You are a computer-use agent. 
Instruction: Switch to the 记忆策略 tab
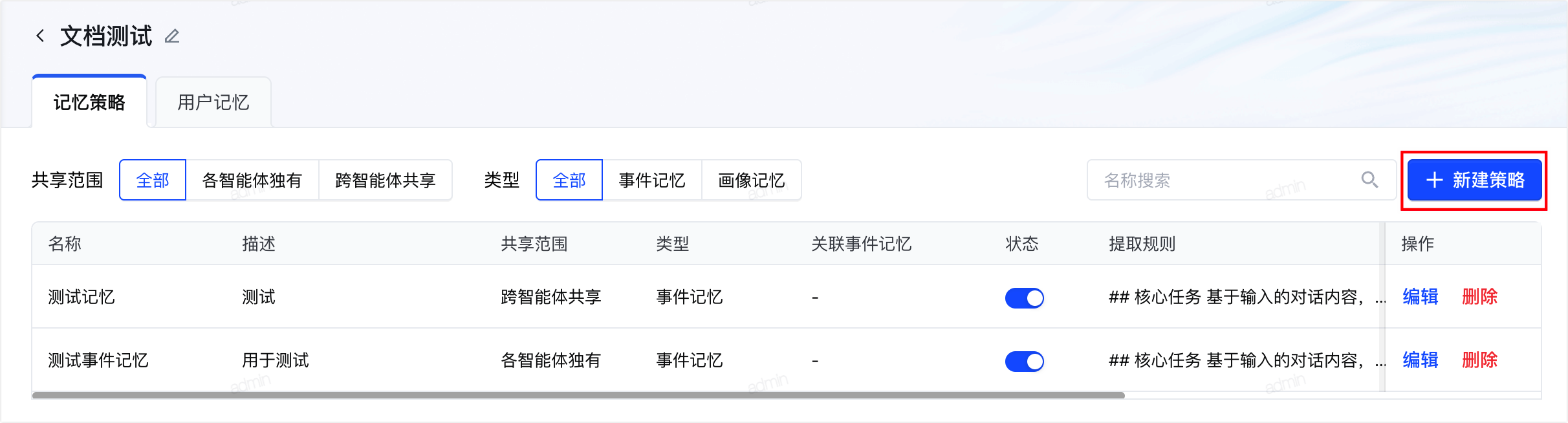pos(89,102)
